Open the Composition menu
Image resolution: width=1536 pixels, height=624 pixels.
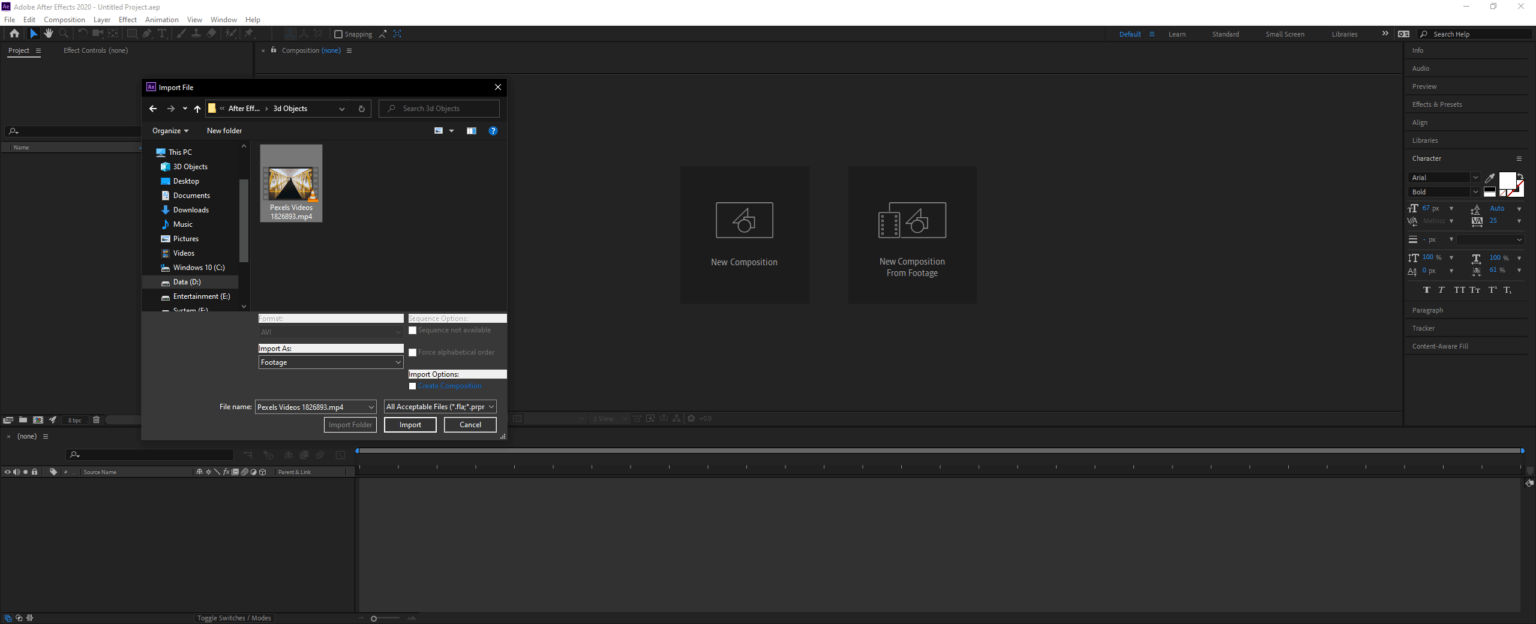click(x=63, y=19)
